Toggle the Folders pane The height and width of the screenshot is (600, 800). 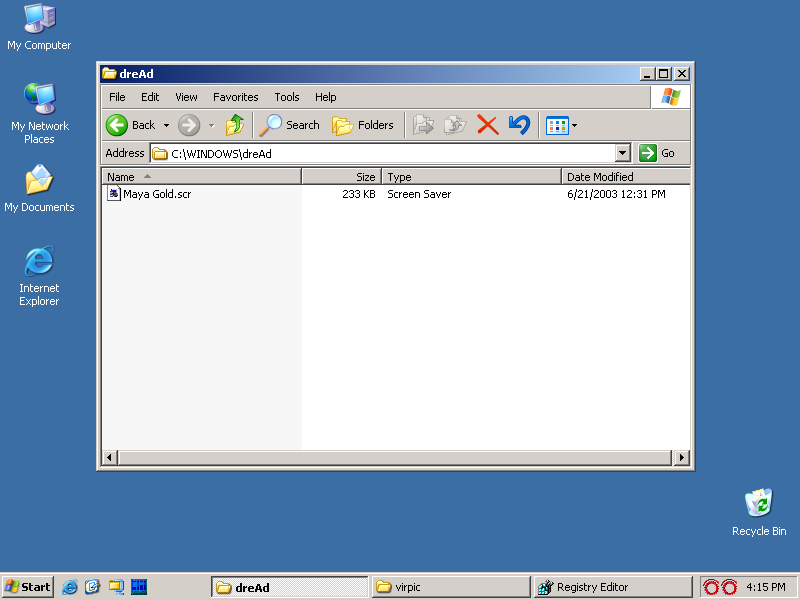(363, 125)
